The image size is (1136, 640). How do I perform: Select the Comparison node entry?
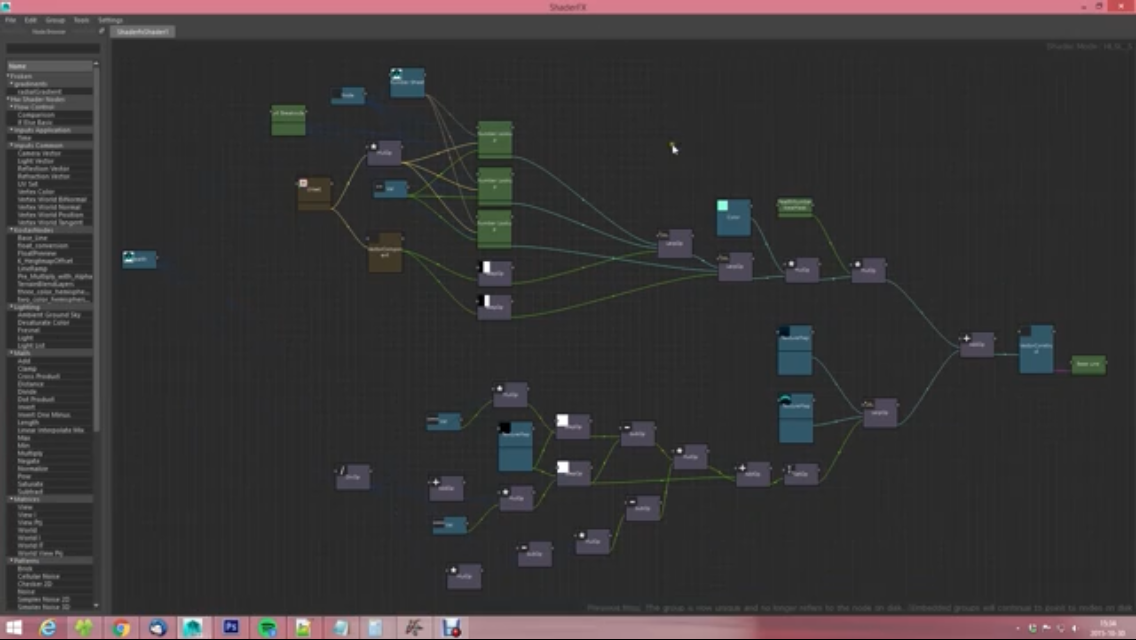pos(36,115)
